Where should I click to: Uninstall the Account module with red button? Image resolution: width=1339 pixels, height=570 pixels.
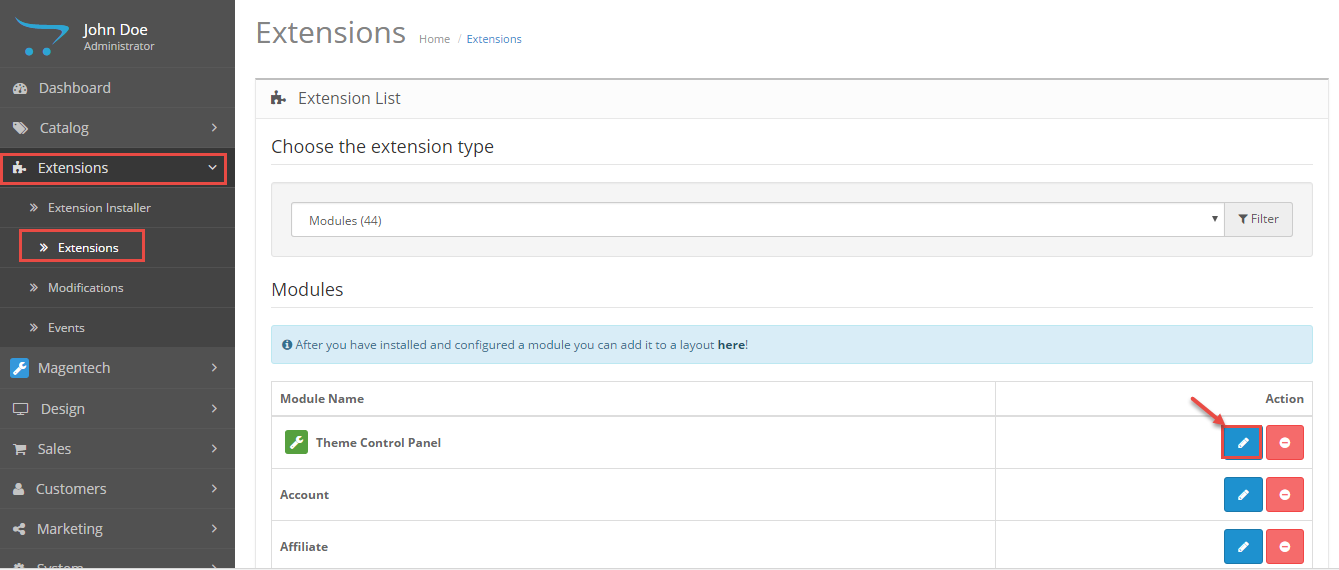pyautogui.click(x=1285, y=494)
